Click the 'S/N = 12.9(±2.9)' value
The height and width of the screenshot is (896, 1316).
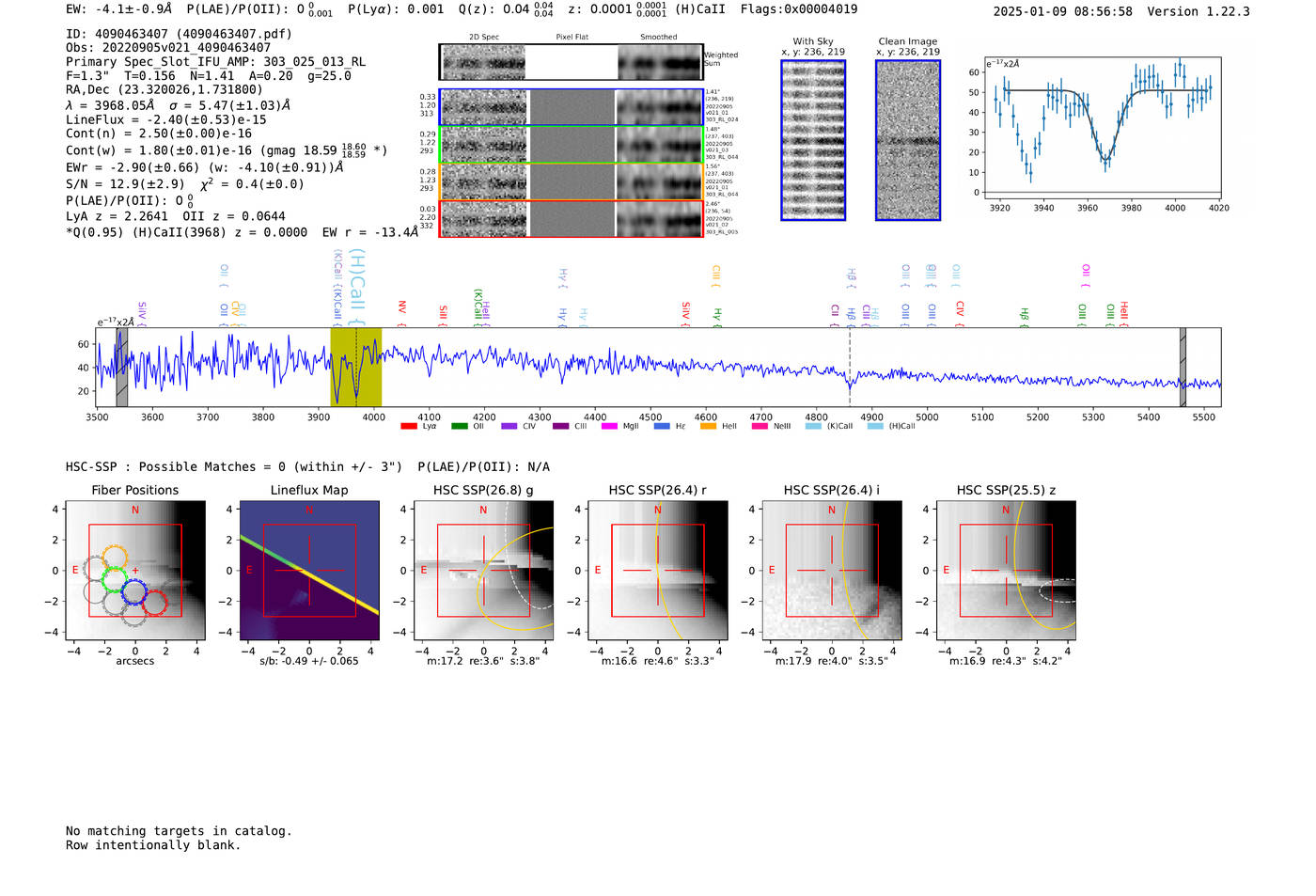coord(125,184)
